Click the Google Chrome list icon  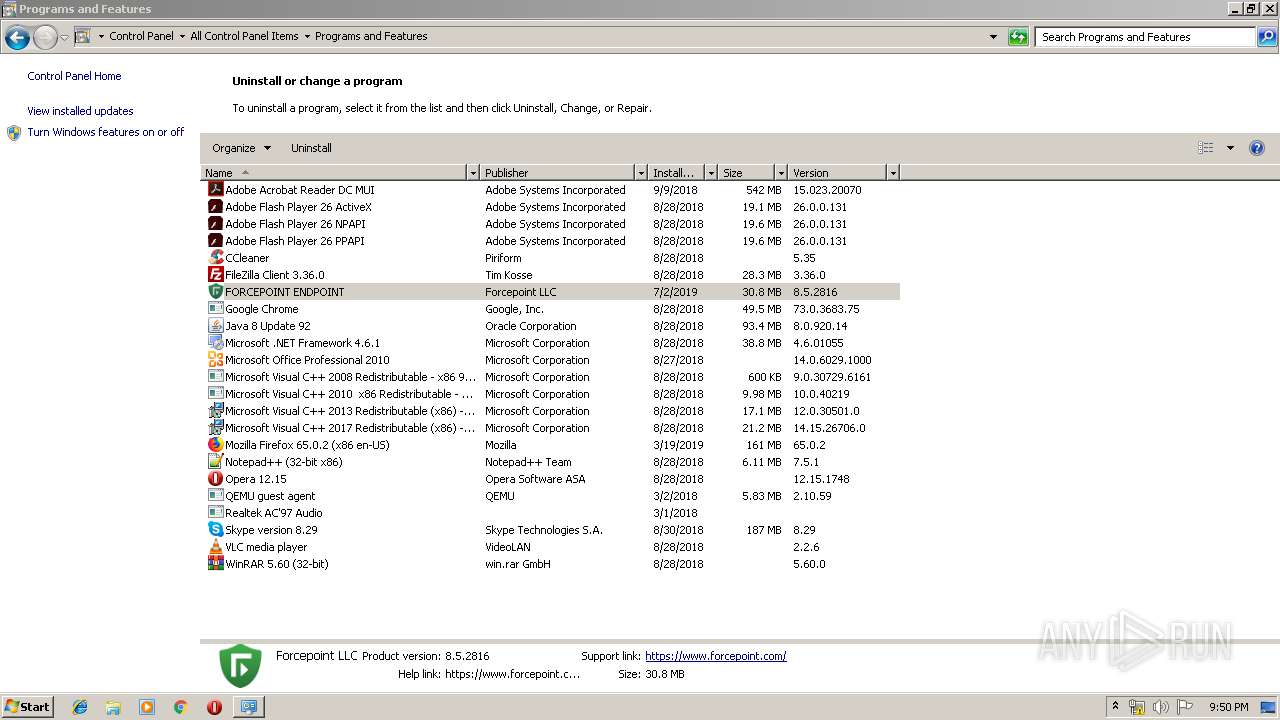[215, 308]
